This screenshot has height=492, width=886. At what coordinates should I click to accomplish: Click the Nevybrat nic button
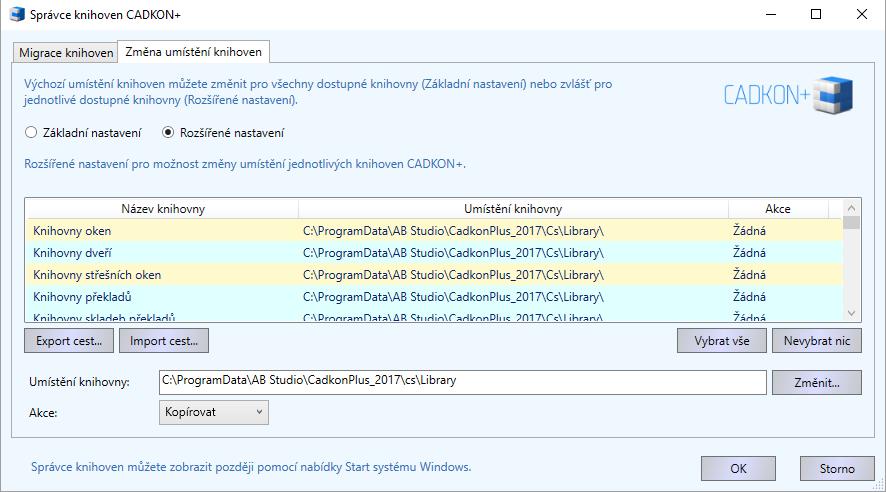tap(816, 341)
